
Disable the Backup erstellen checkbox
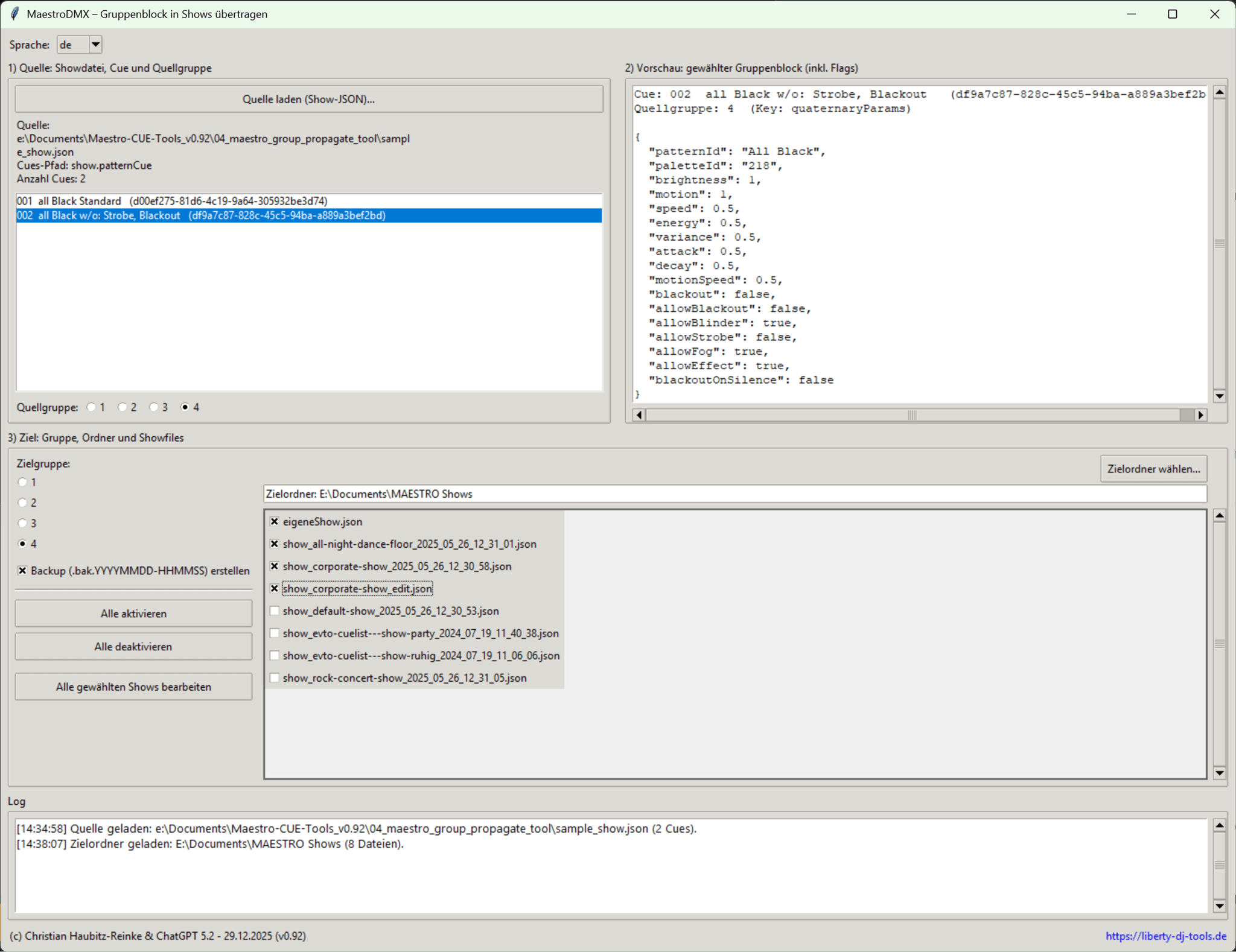point(22,570)
